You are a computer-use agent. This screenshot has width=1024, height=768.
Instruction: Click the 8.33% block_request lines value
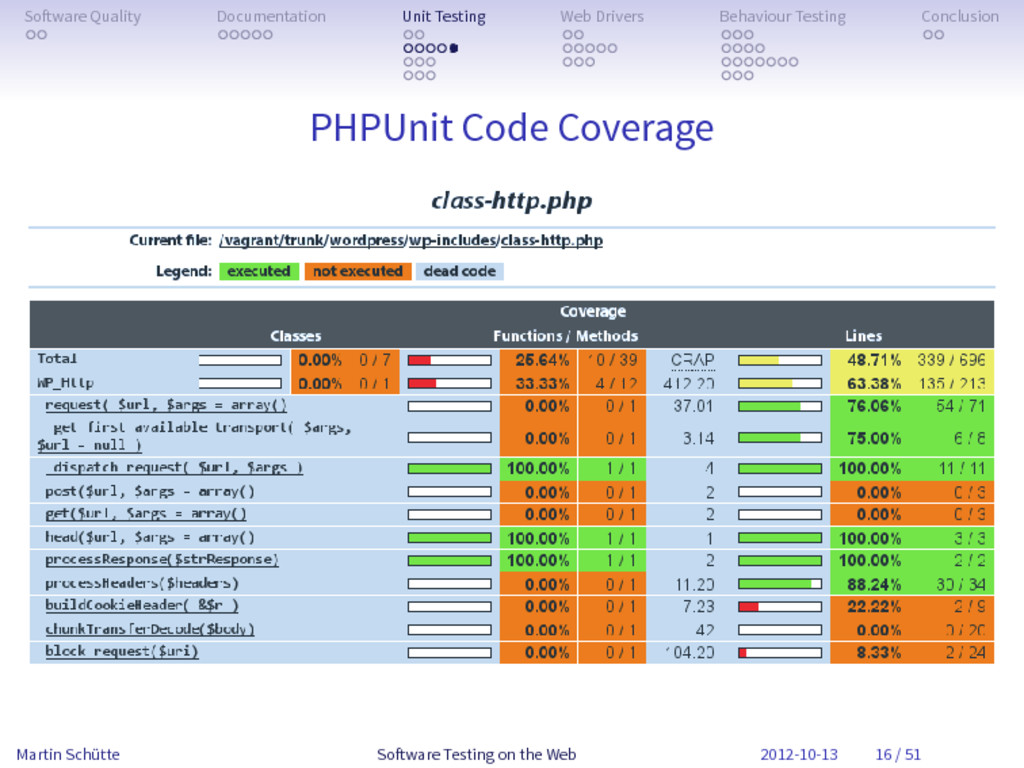pyautogui.click(x=878, y=652)
